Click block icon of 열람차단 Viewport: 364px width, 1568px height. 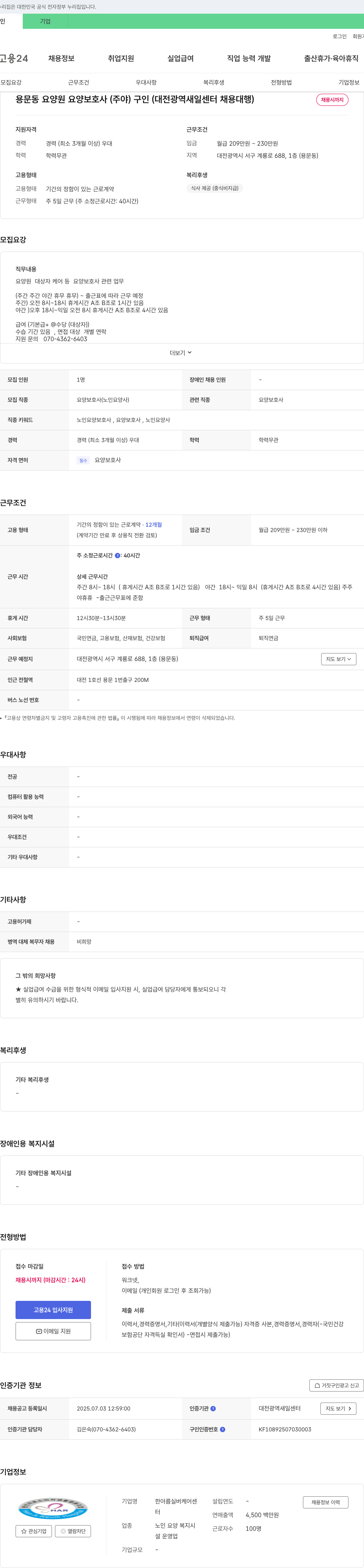click(63, 1531)
